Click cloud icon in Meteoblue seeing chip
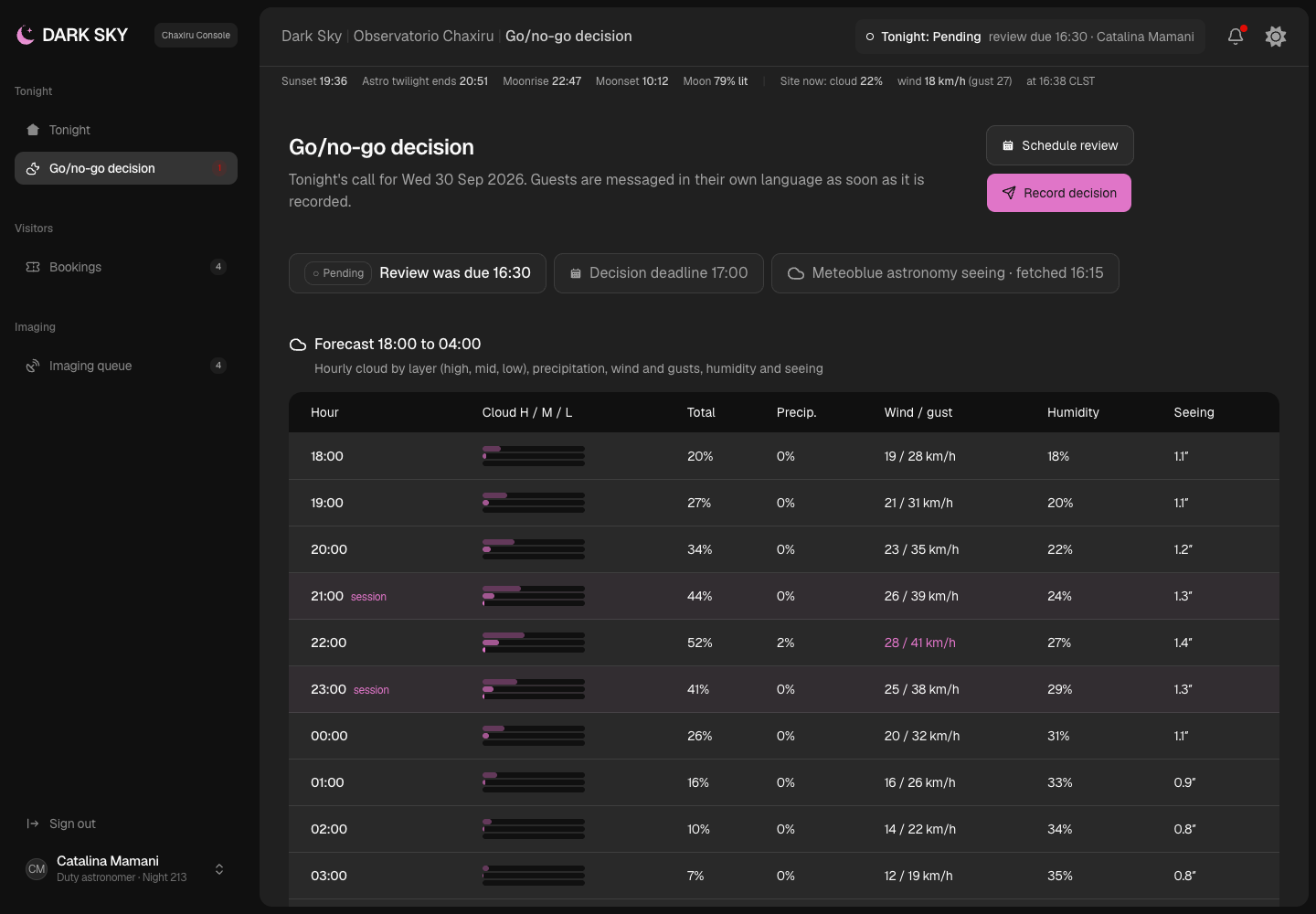Viewport: 1316px width, 914px height. [796, 273]
